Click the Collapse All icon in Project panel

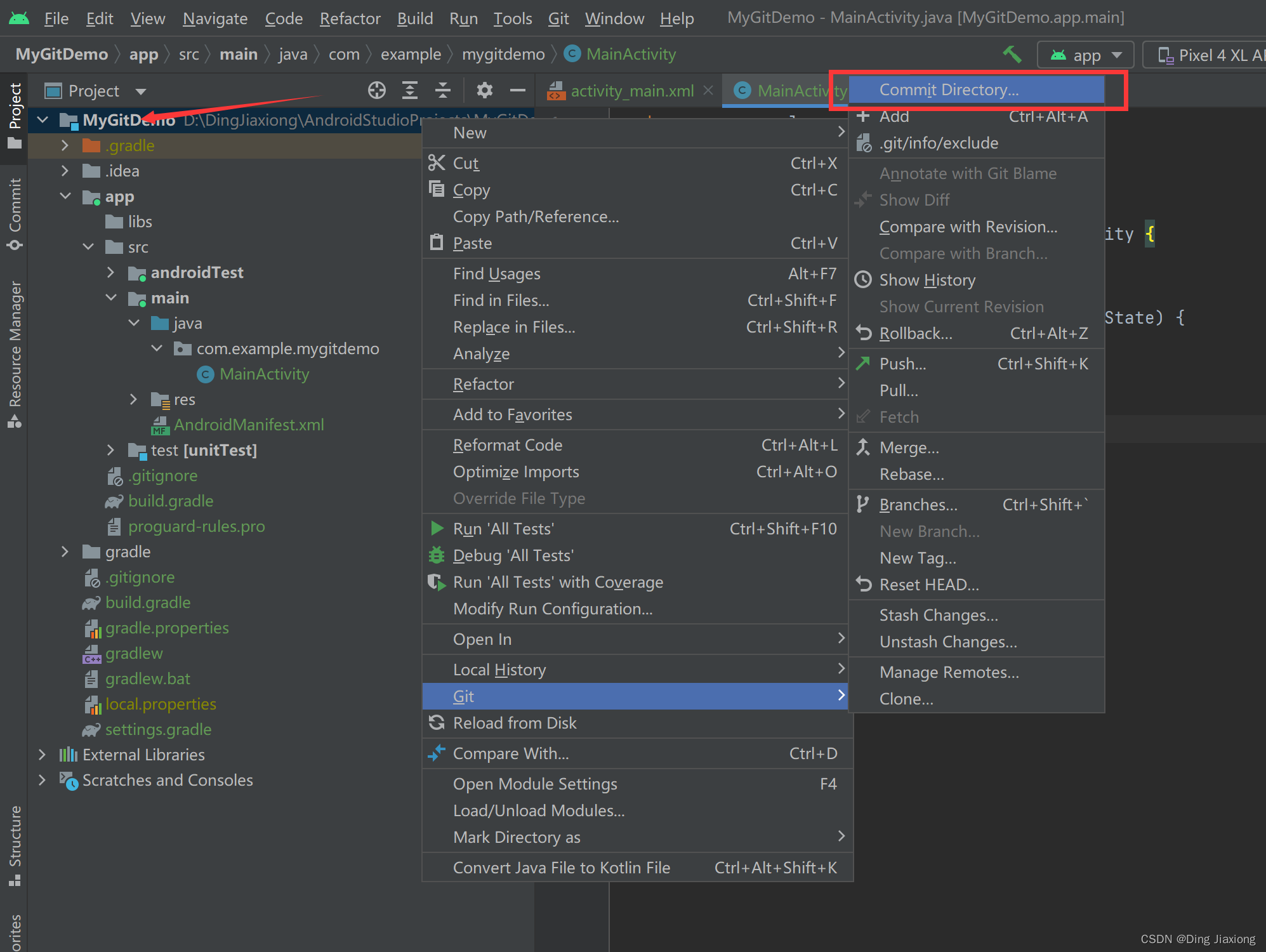tap(443, 91)
